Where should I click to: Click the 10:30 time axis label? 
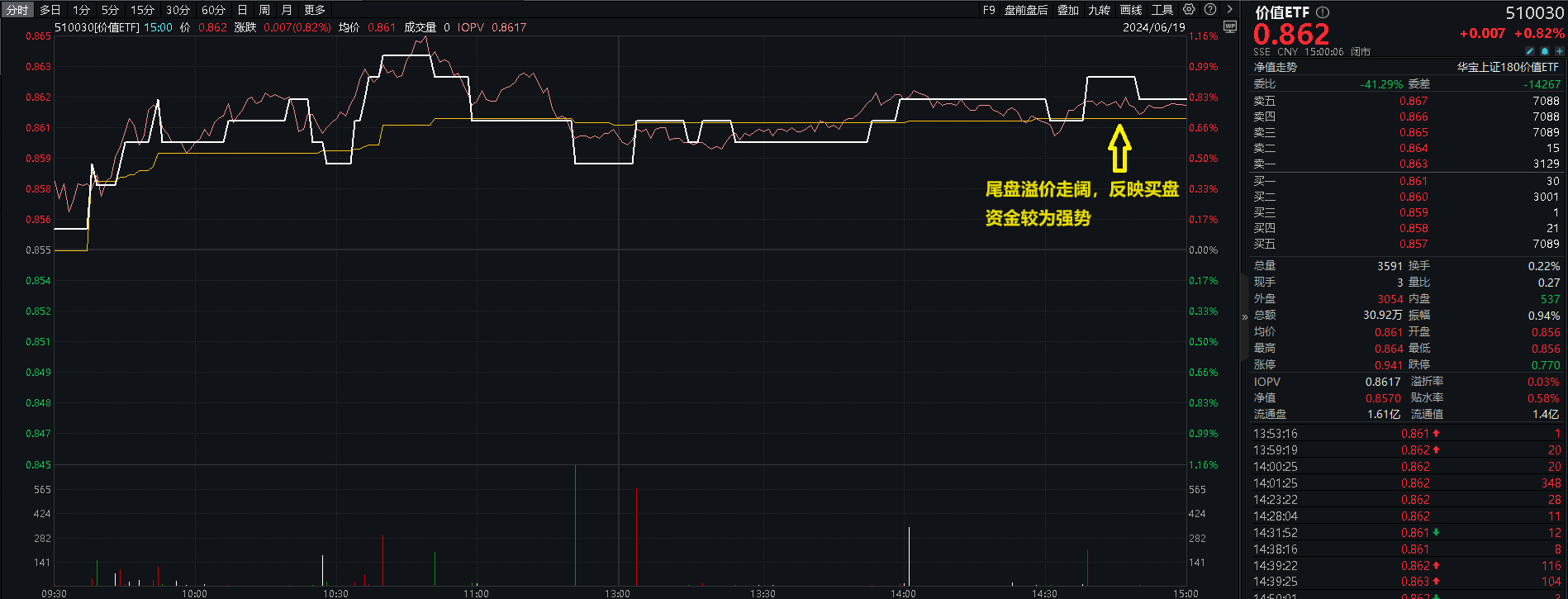point(335,593)
